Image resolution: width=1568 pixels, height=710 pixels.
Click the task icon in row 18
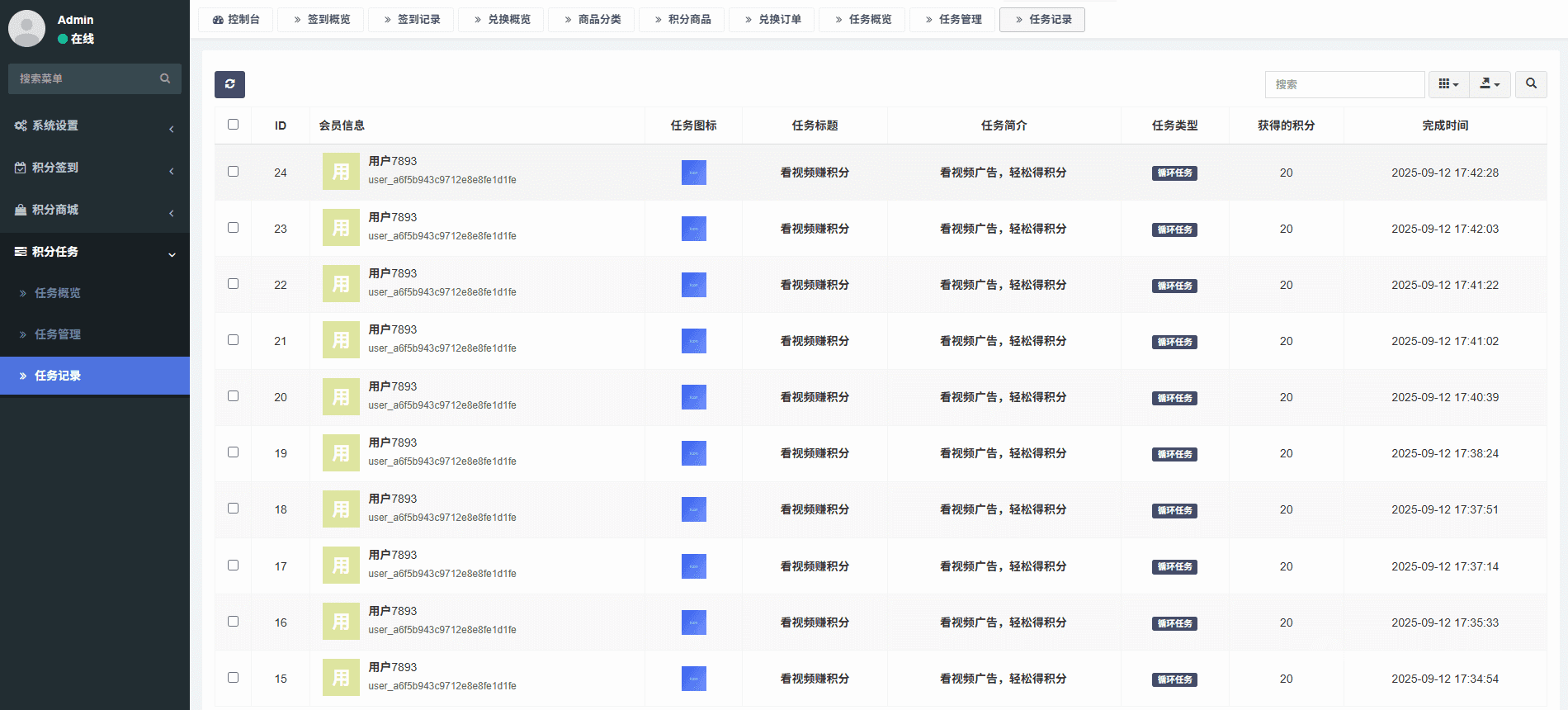coord(693,509)
